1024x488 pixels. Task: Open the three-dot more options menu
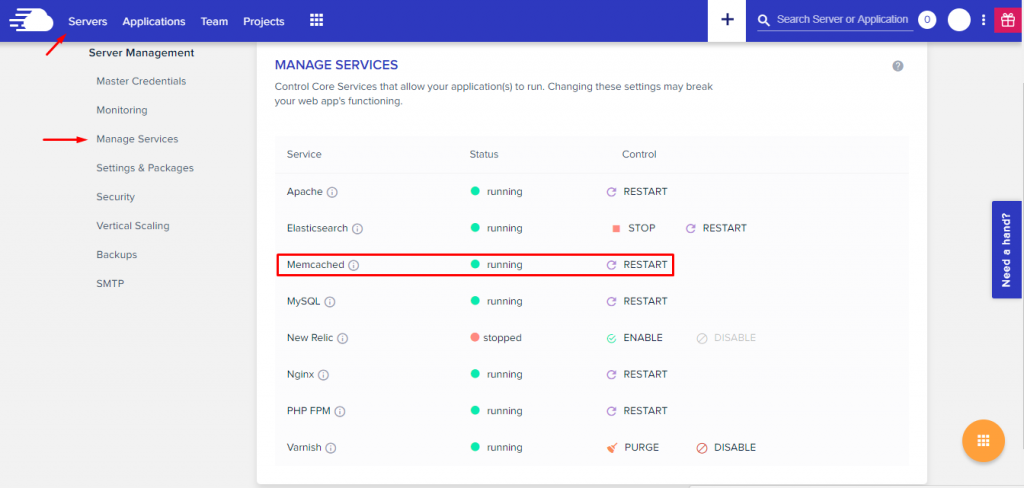click(x=984, y=20)
